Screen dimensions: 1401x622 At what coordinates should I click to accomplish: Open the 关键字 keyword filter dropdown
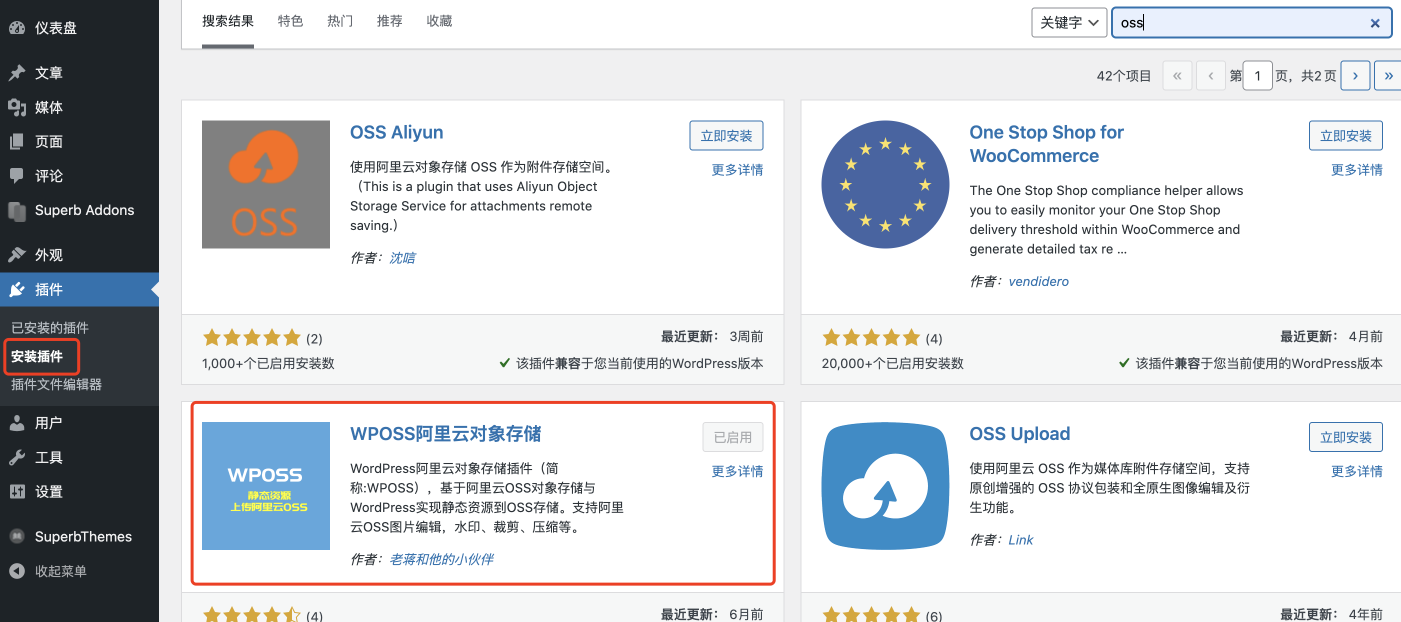point(1069,22)
